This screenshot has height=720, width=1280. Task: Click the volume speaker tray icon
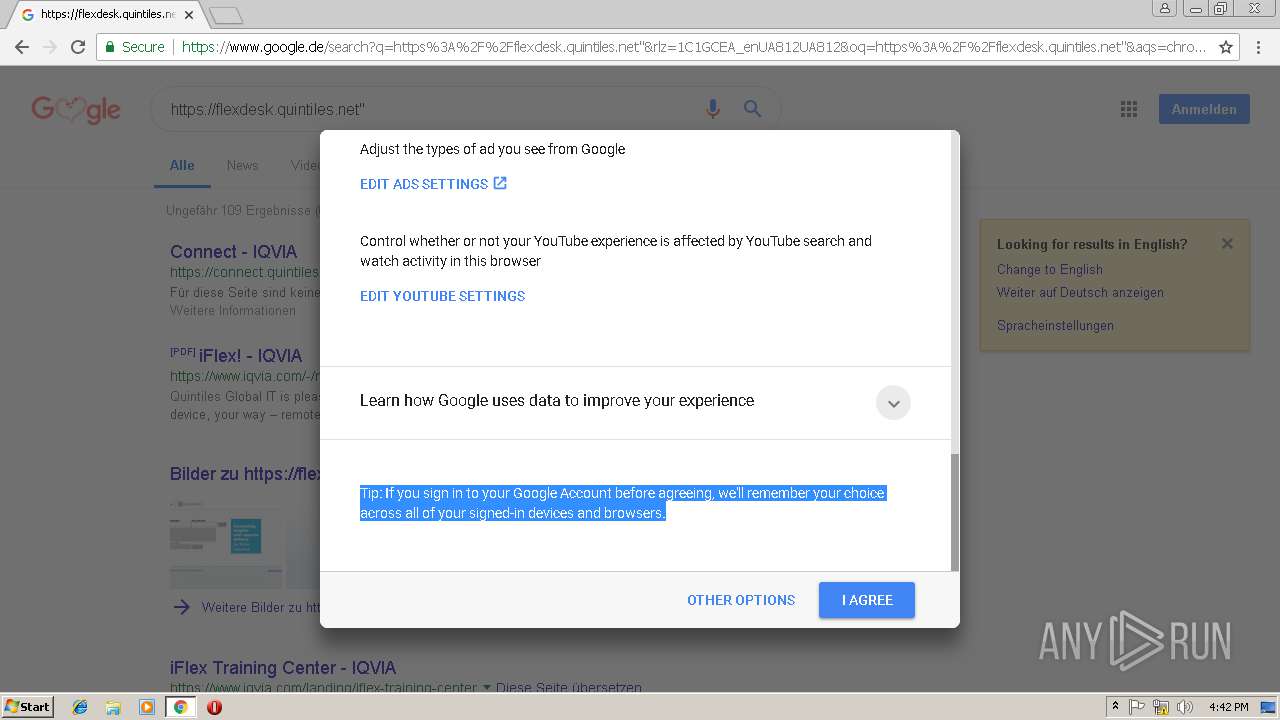pos(1185,707)
